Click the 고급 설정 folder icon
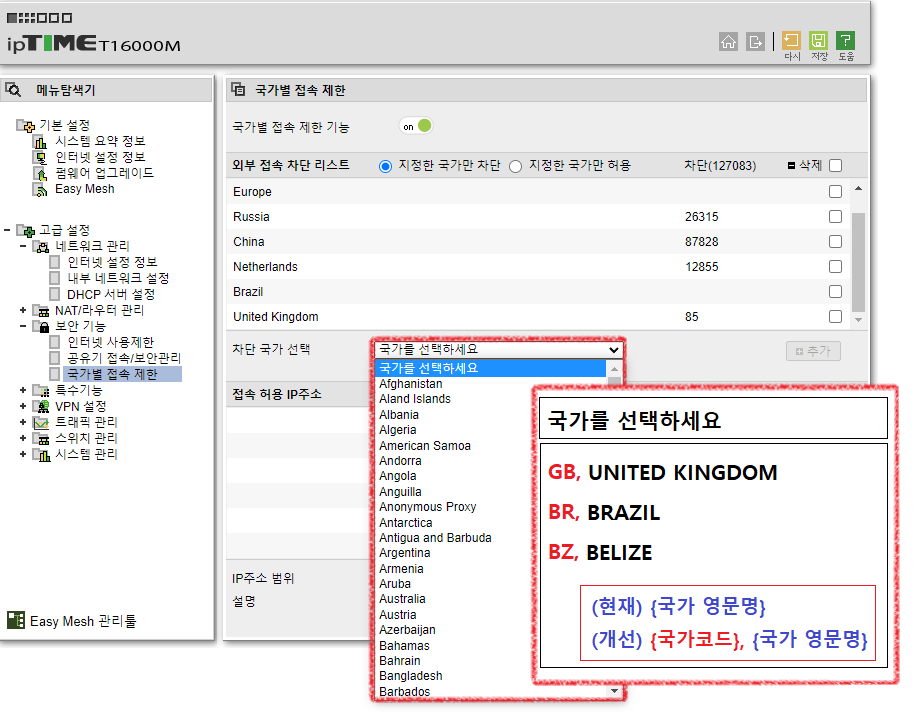The height and width of the screenshot is (720, 924). (x=26, y=230)
